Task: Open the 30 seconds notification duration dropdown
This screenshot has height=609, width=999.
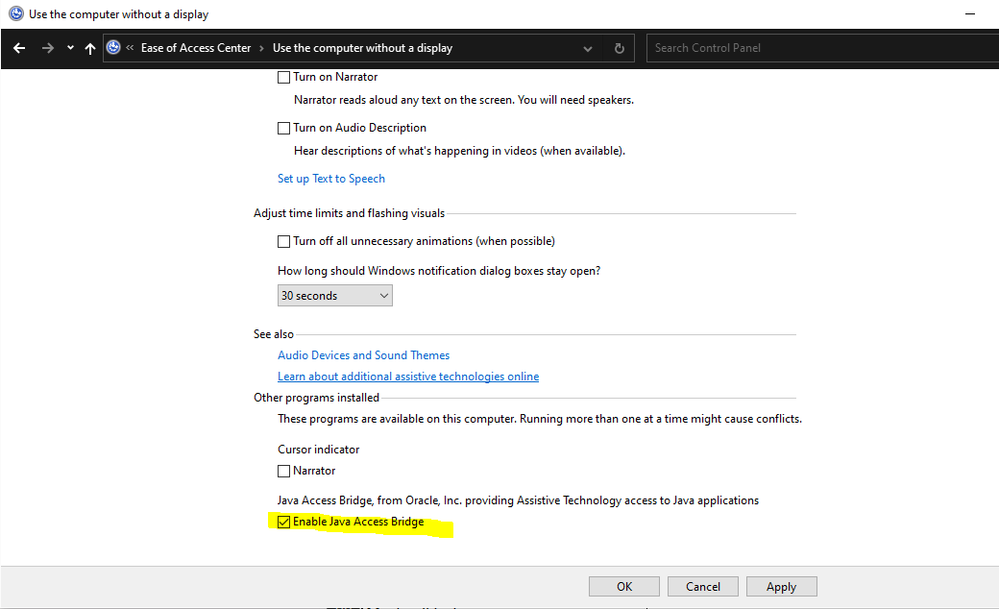Action: tap(335, 296)
